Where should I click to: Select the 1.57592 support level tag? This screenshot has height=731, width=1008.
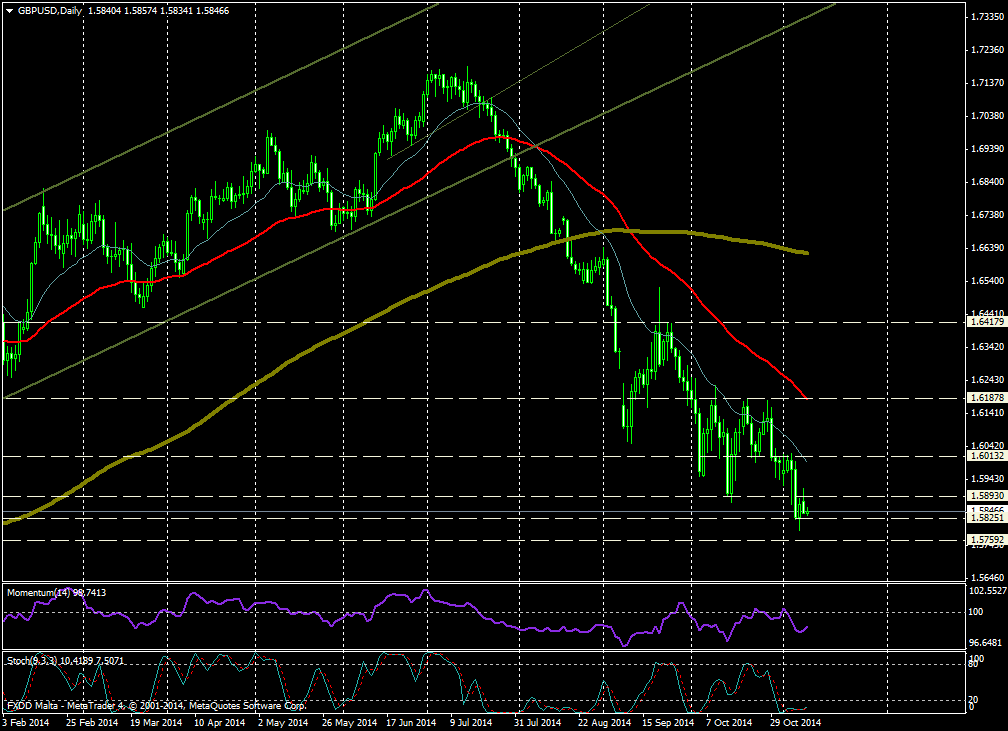pyautogui.click(x=986, y=539)
